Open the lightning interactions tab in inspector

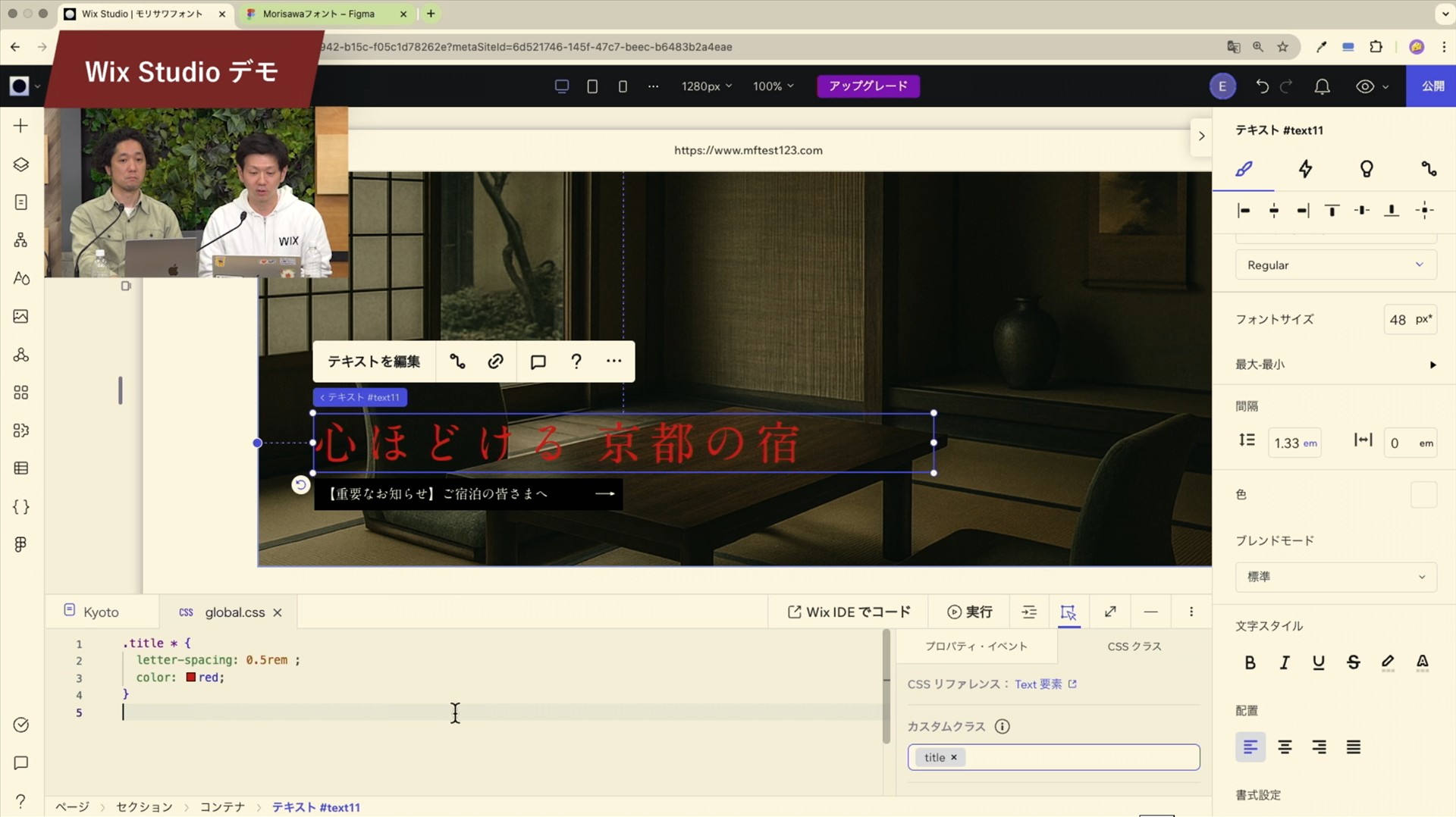click(1305, 169)
